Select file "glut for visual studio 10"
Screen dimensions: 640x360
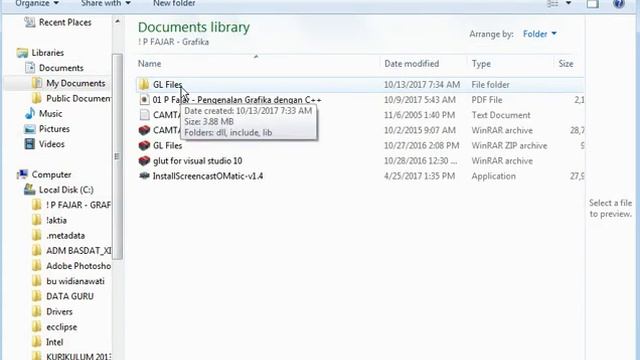click(x=198, y=161)
